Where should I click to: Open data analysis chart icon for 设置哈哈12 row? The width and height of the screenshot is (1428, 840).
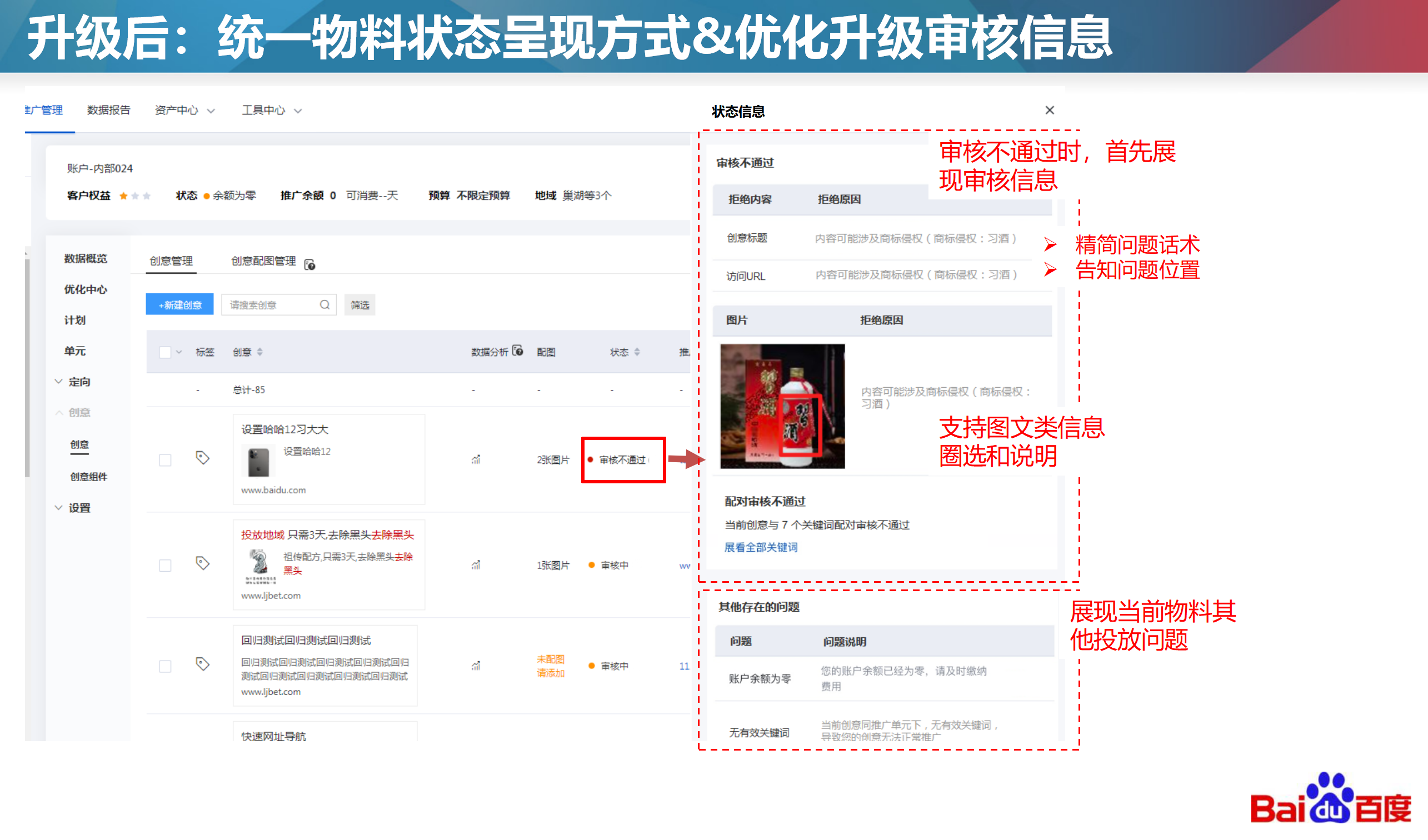(x=476, y=459)
